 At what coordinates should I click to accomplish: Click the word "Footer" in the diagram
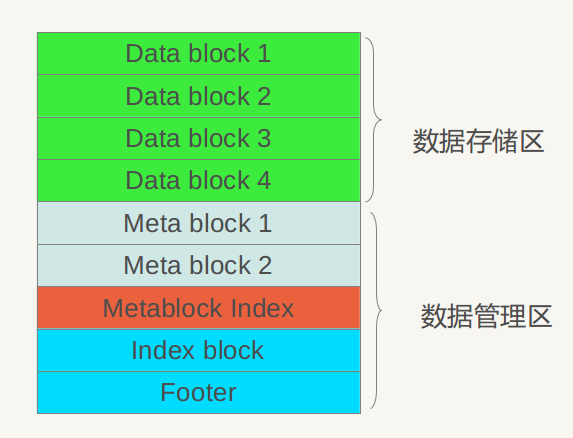click(x=198, y=392)
